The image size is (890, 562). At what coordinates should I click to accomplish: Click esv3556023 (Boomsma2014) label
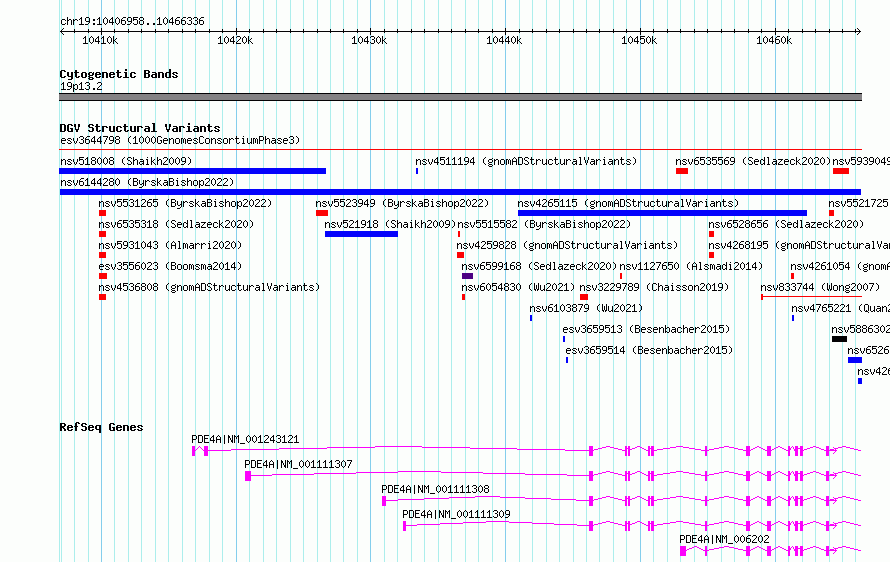pos(170,266)
